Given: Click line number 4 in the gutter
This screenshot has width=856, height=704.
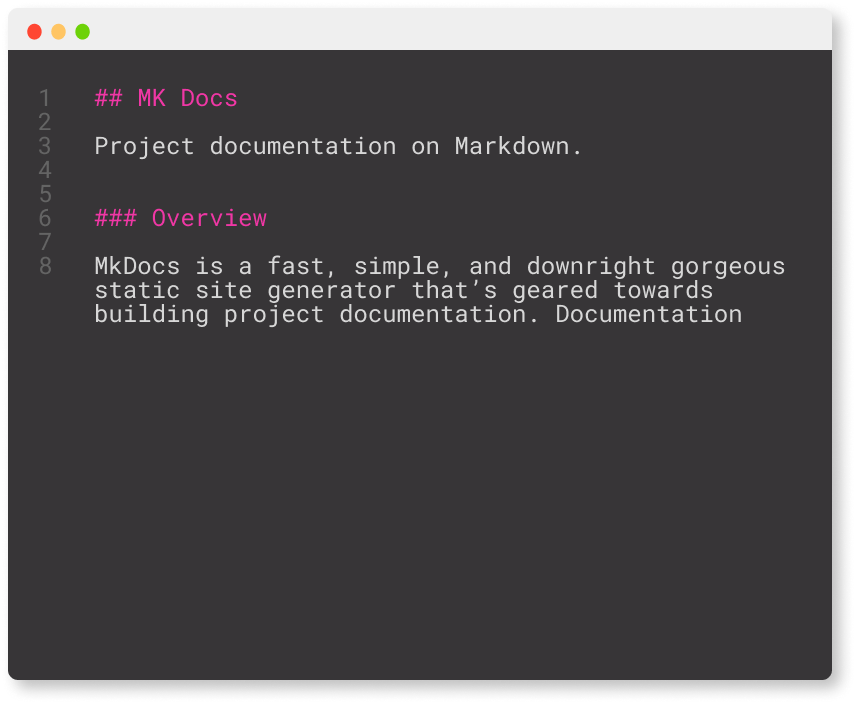Looking at the screenshot, I should [44, 170].
